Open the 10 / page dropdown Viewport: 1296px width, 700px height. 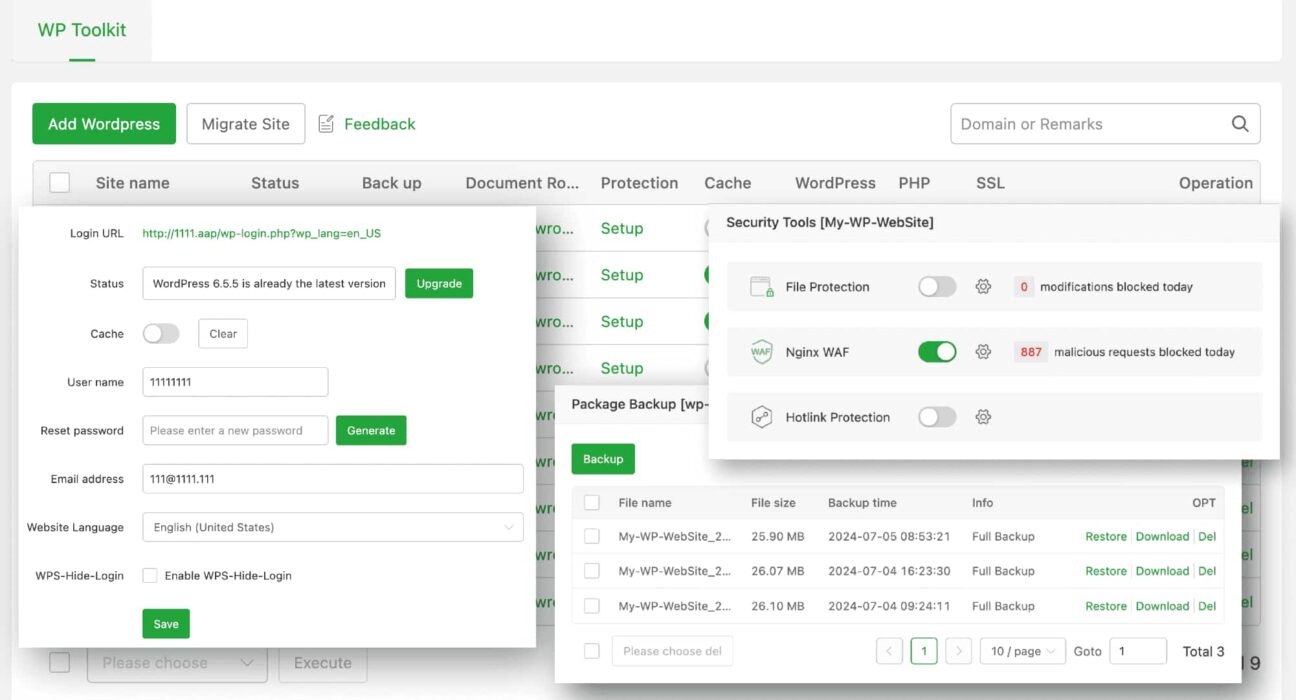[1023, 651]
